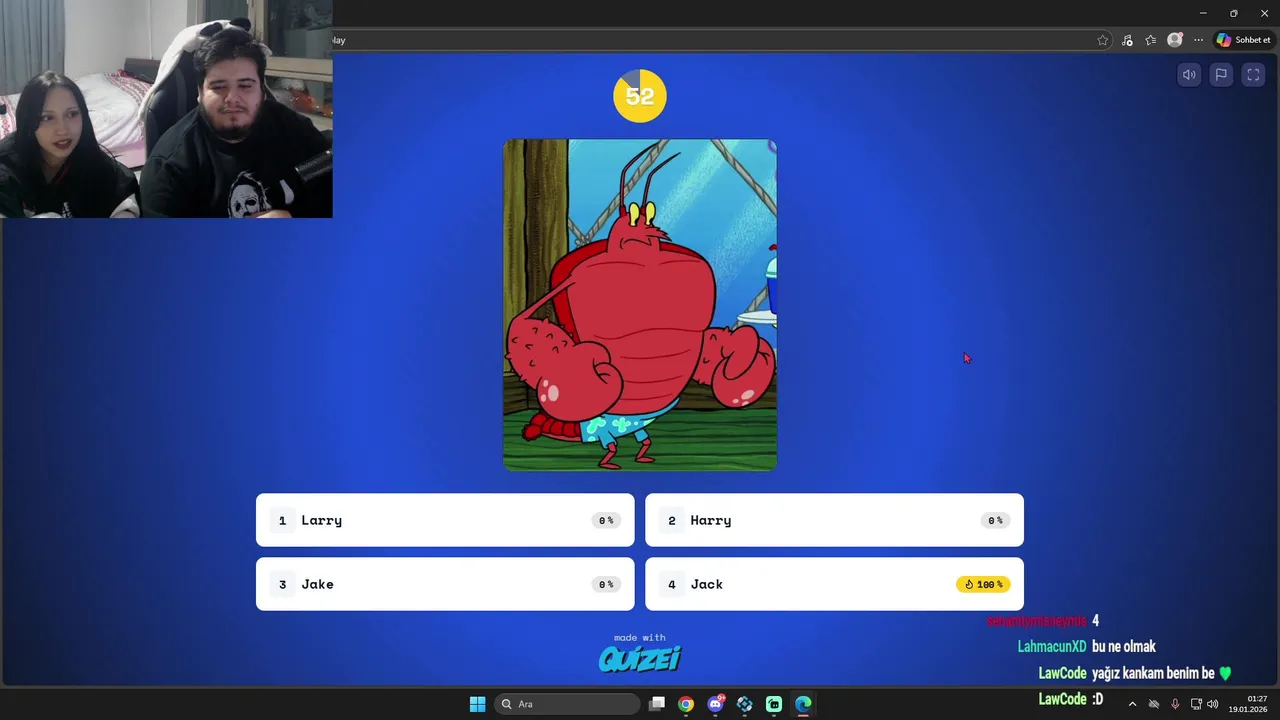
Task: Choose answer 4 Jack
Action: (834, 584)
